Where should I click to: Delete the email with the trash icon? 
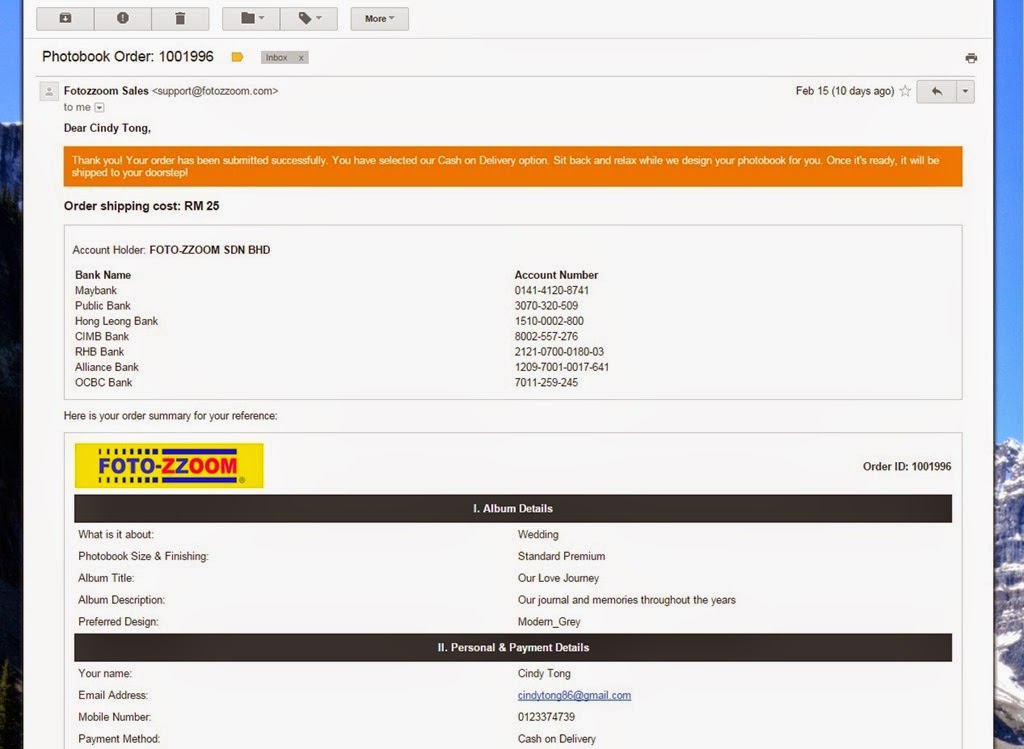(180, 18)
